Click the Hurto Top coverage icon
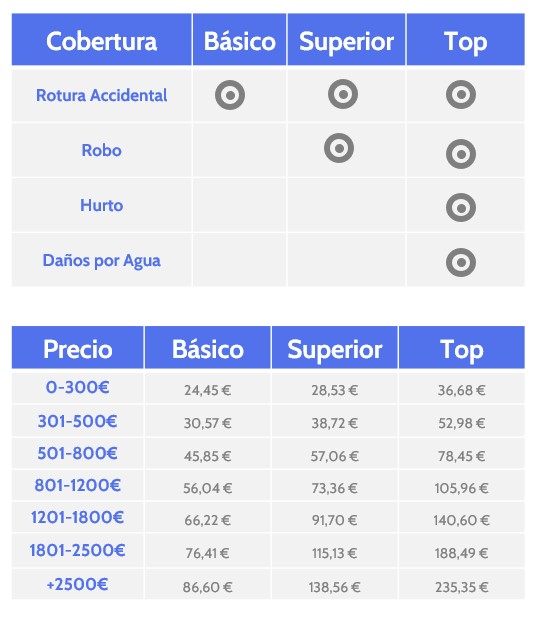Screen dimensions: 540x617 click(x=461, y=207)
